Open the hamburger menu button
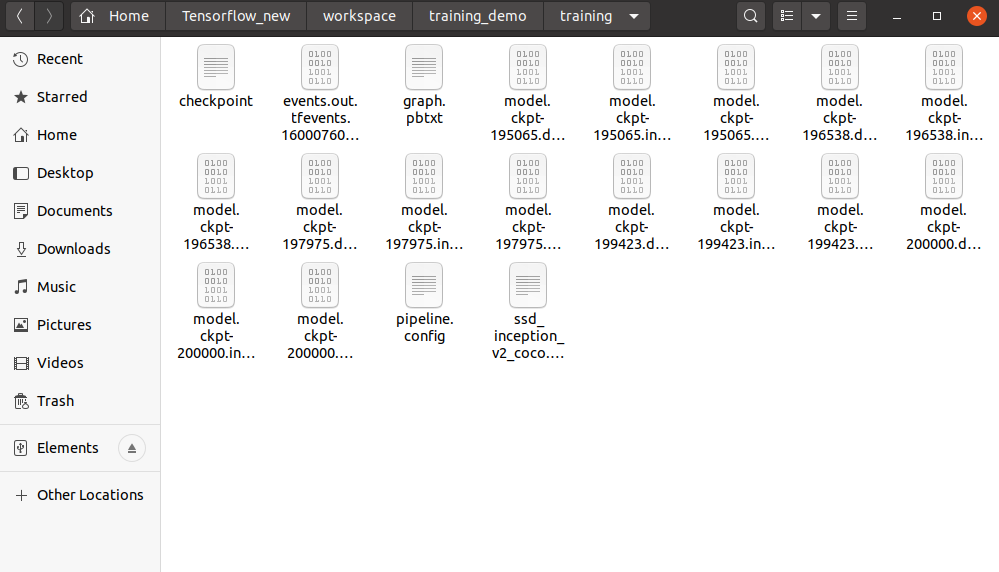The width and height of the screenshot is (999, 572). pos(851,16)
